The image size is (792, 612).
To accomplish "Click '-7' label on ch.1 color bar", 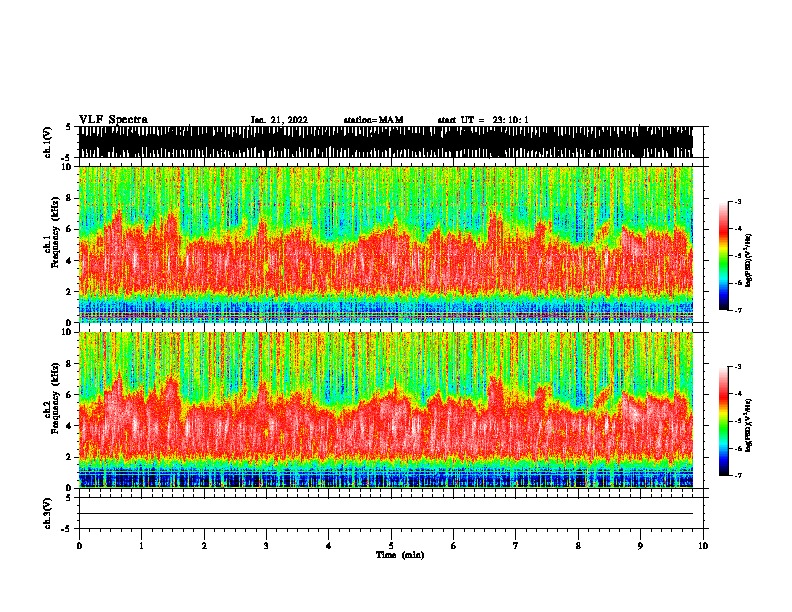I will (x=738, y=310).
